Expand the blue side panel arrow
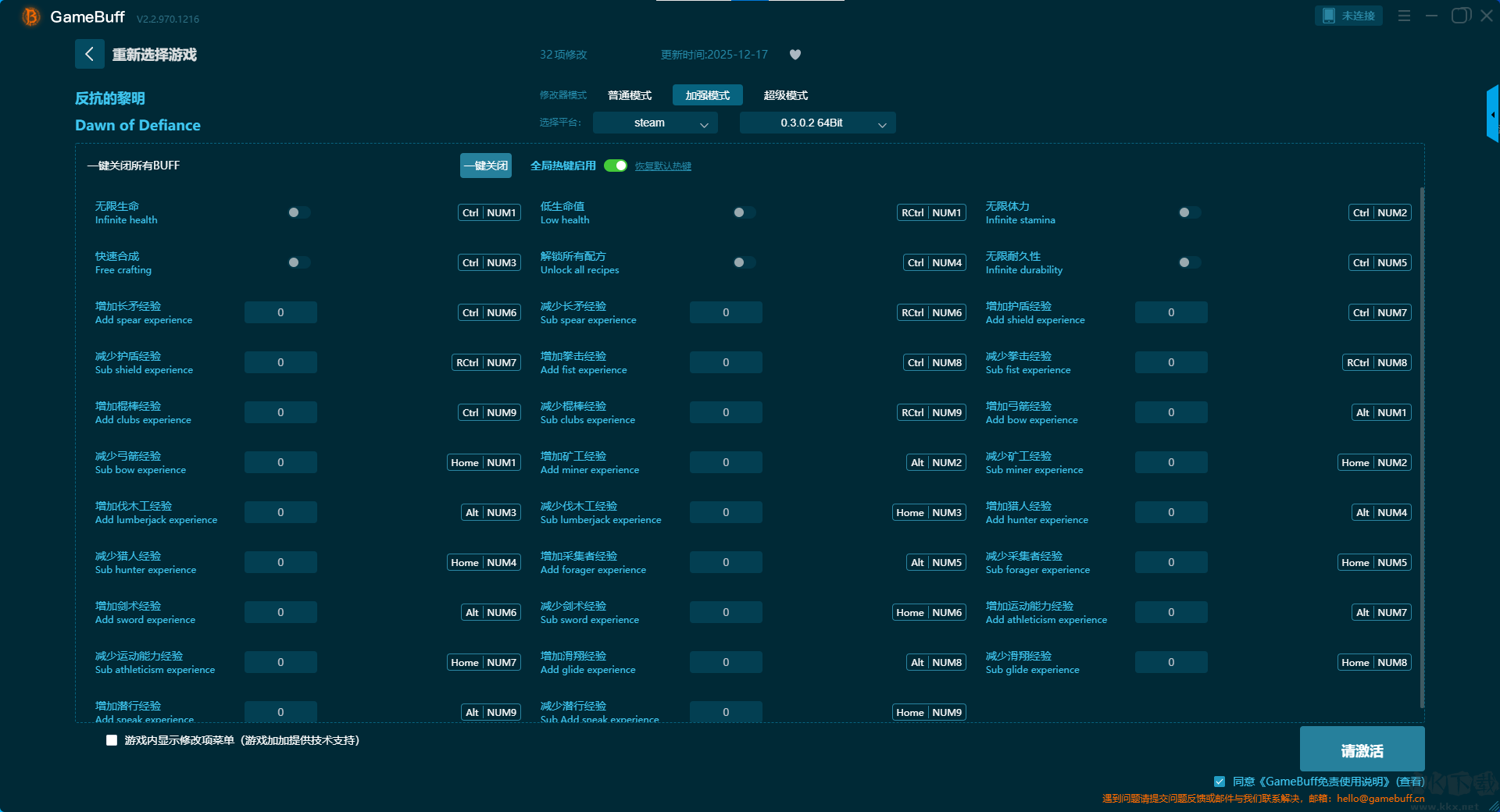Screen dimensions: 1500x812 point(1493,114)
